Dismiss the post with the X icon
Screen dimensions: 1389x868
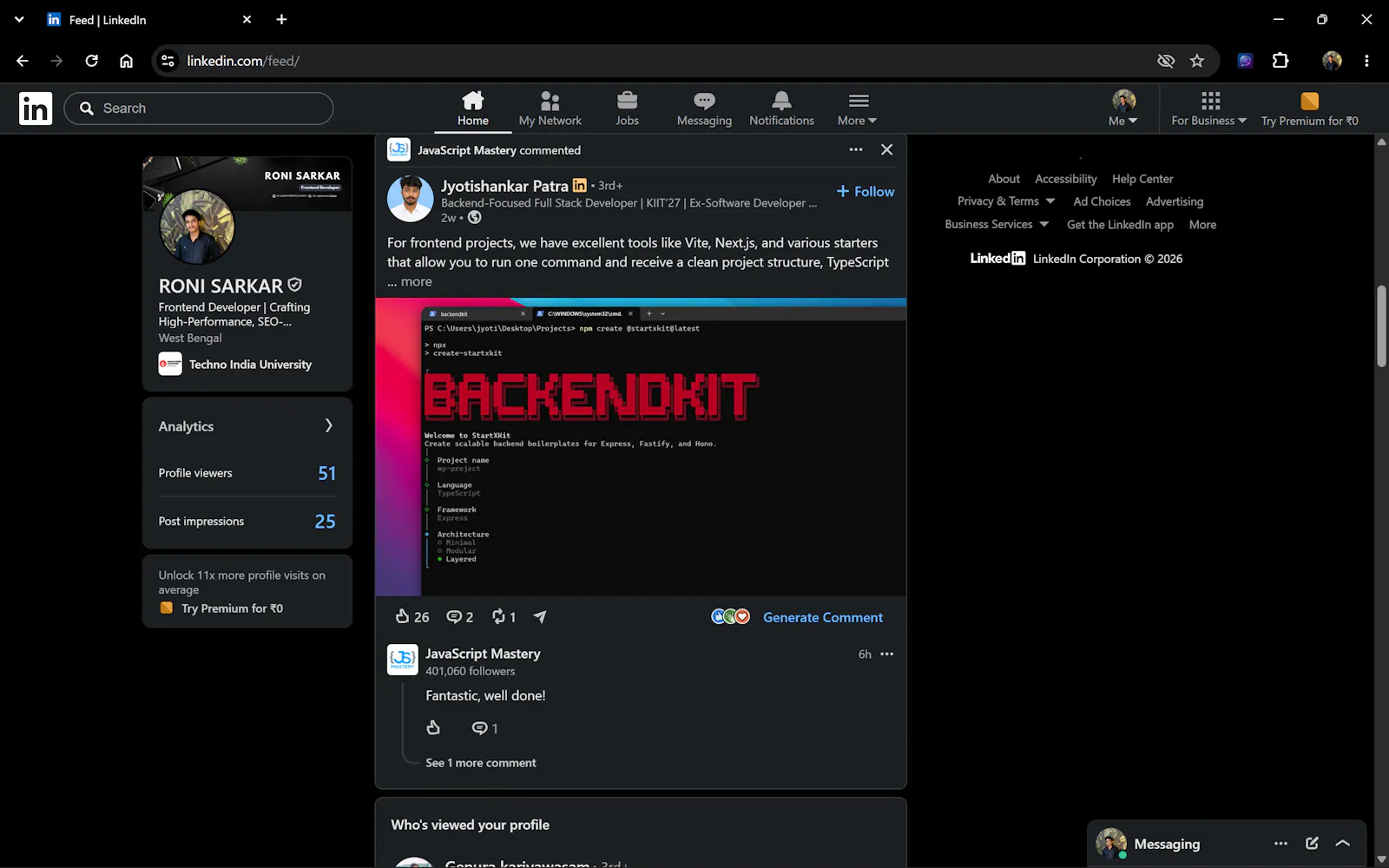click(886, 149)
